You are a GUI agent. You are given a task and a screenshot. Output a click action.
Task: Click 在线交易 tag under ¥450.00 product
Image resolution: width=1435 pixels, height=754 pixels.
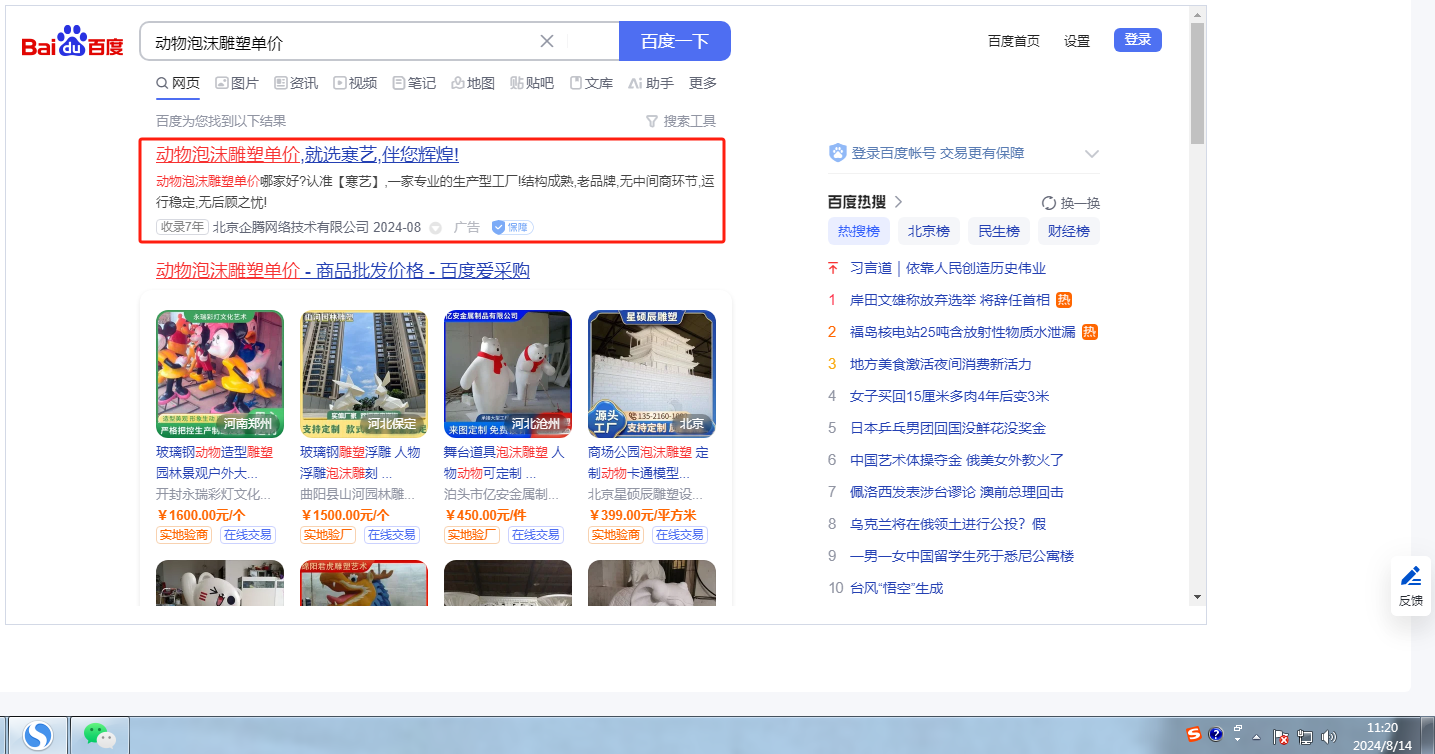click(x=535, y=535)
